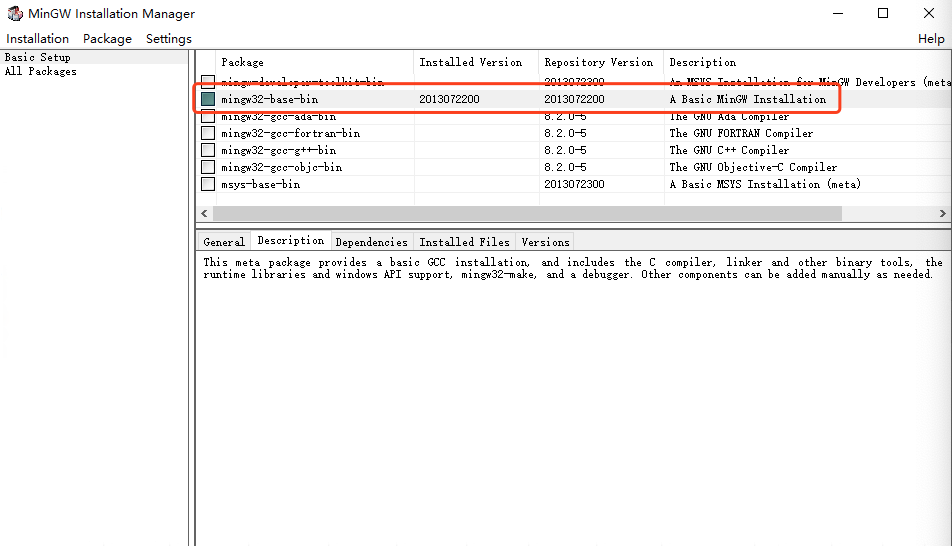Sort by the Package column header
952x546 pixels.
315,62
